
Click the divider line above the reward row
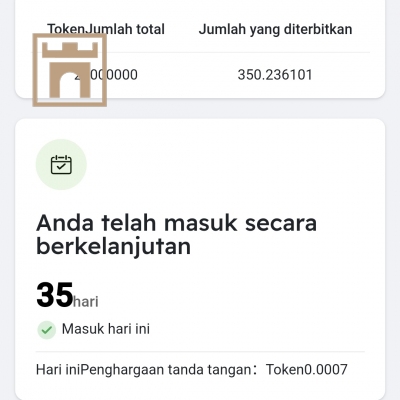click(x=200, y=351)
